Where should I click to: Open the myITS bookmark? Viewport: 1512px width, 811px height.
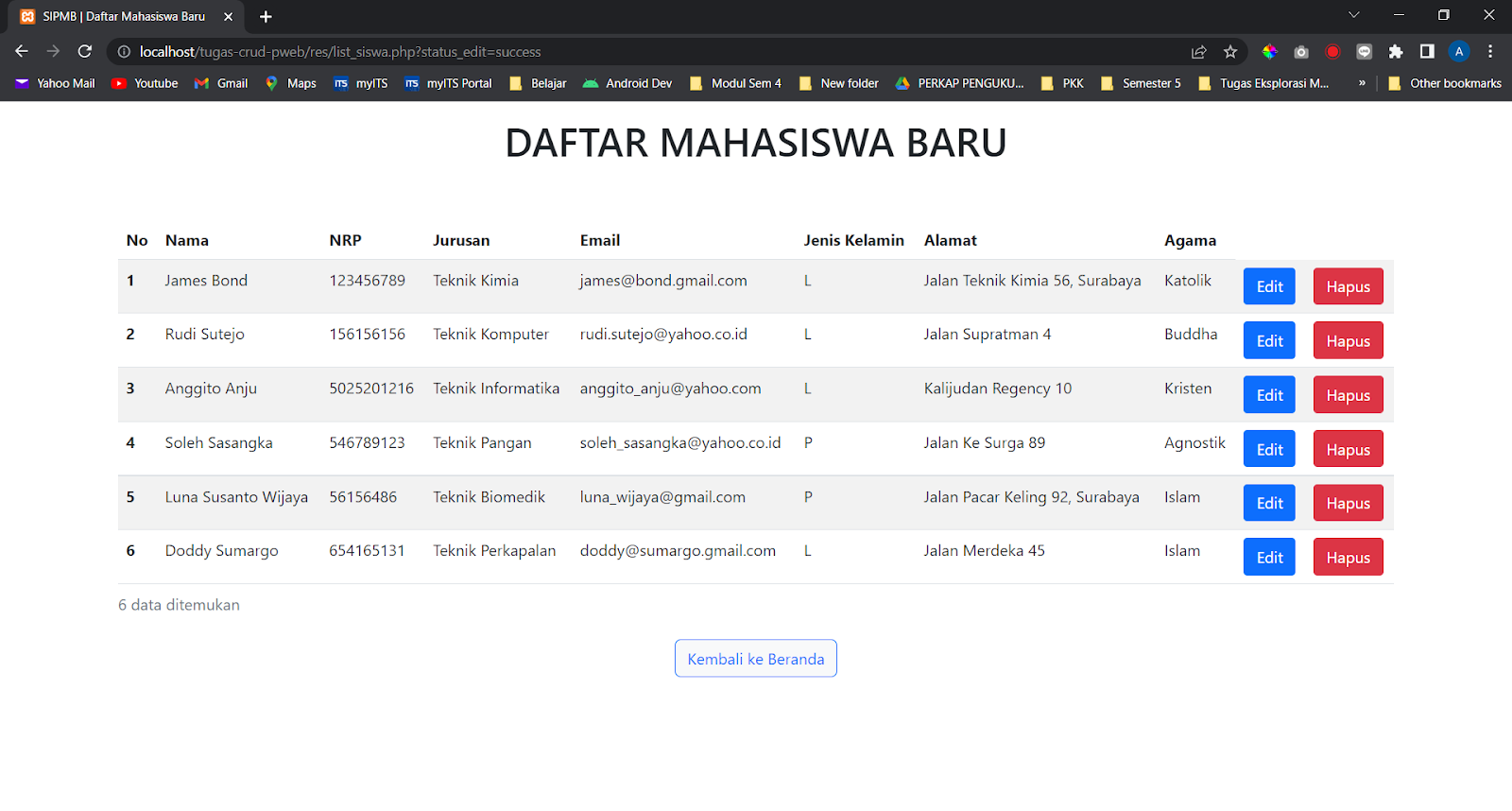tap(361, 83)
